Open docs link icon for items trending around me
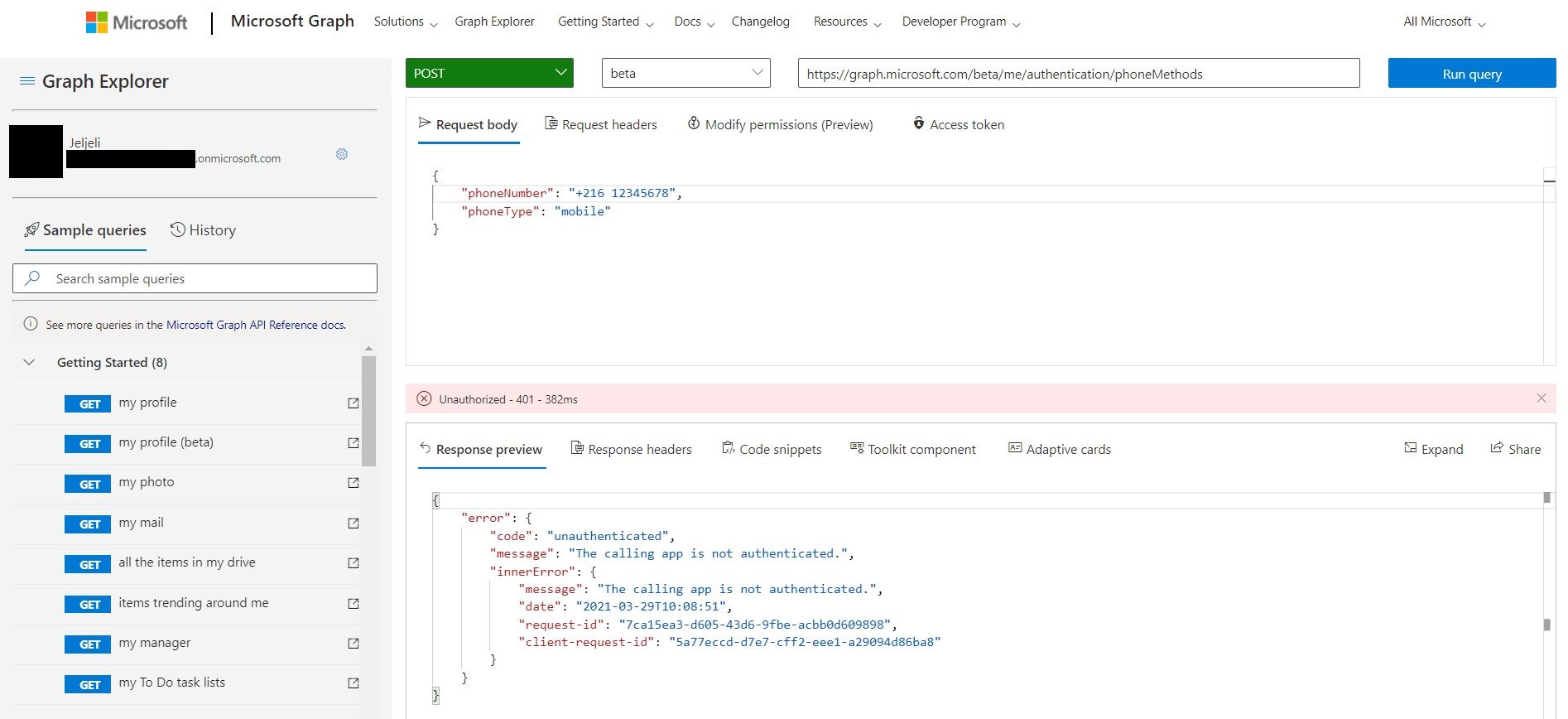The height and width of the screenshot is (719, 1568). pyautogui.click(x=354, y=603)
